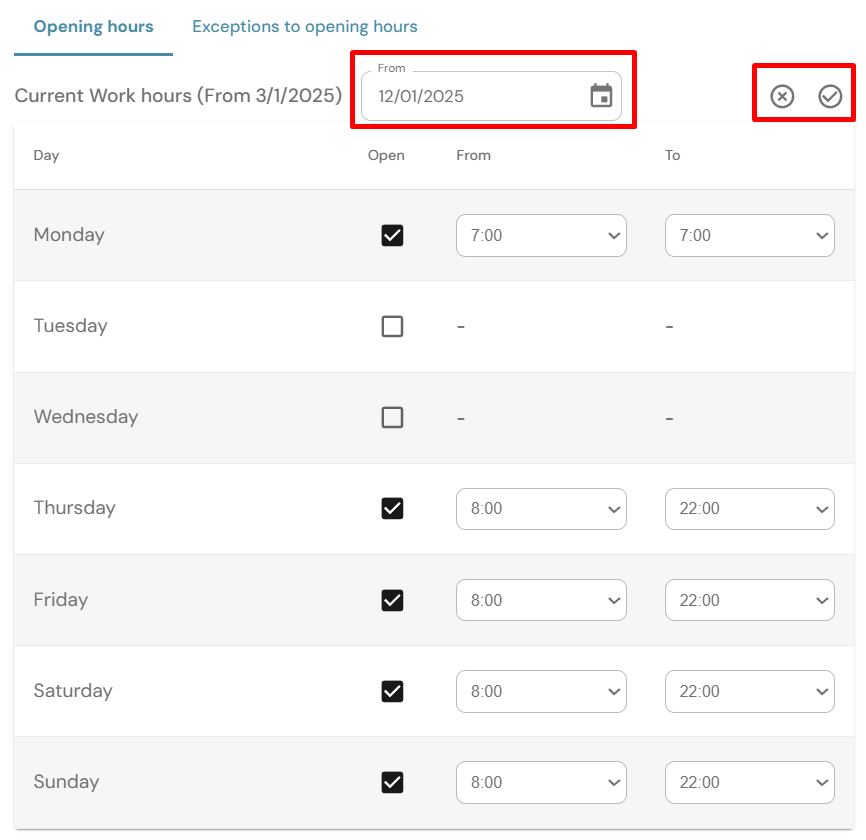Screen dimensions: 866x840
Task: Enable the Tuesday open checkbox
Action: (392, 326)
